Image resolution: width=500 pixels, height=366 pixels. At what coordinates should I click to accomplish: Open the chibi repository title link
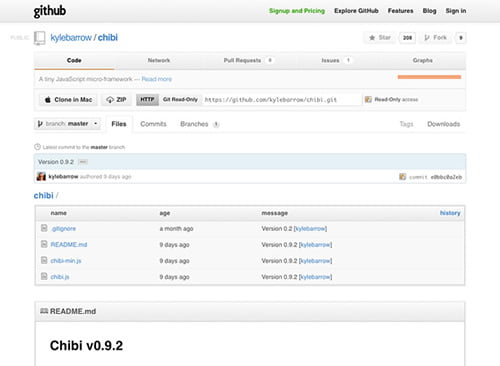108,38
